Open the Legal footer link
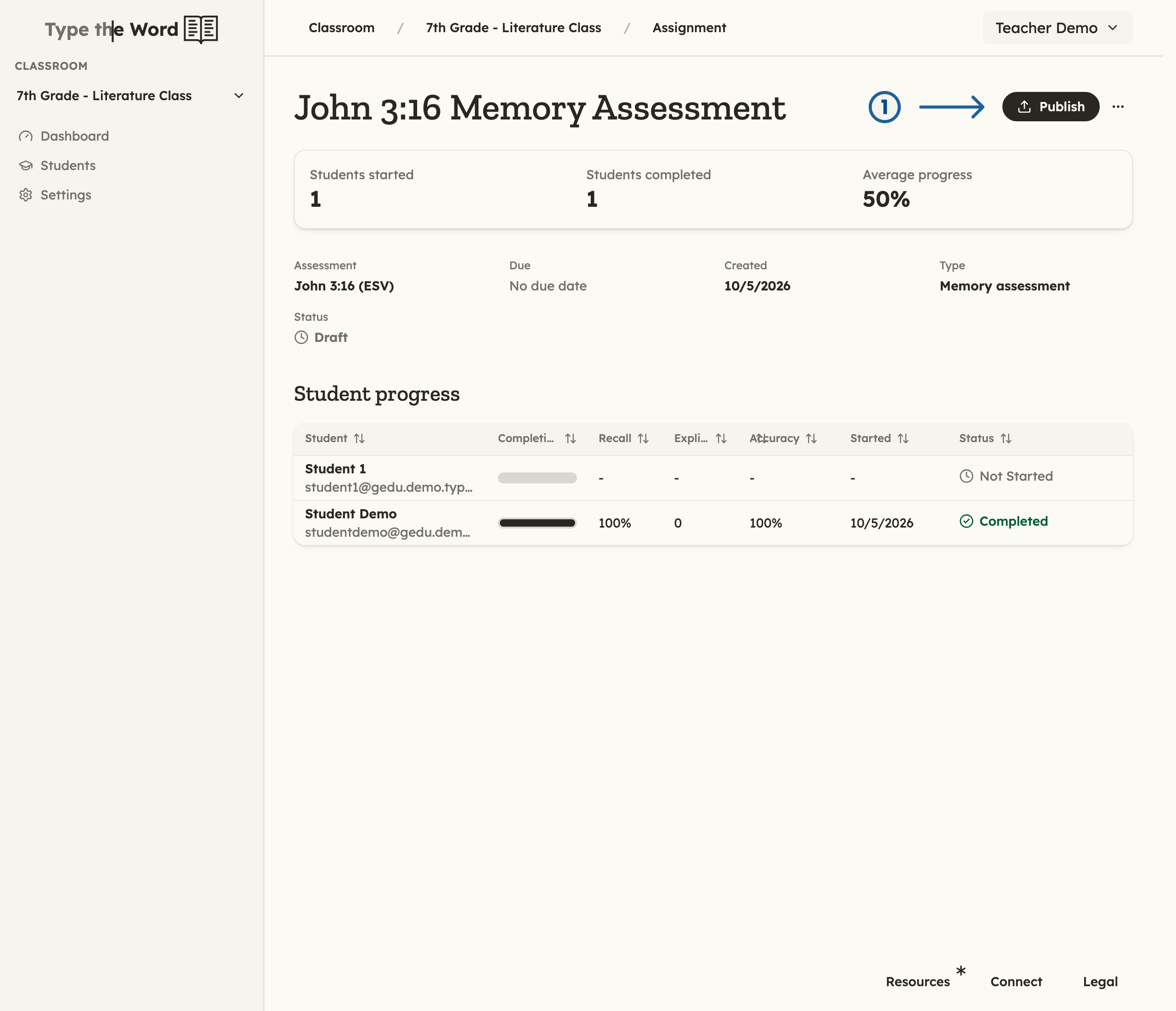1176x1011 pixels. (1100, 982)
